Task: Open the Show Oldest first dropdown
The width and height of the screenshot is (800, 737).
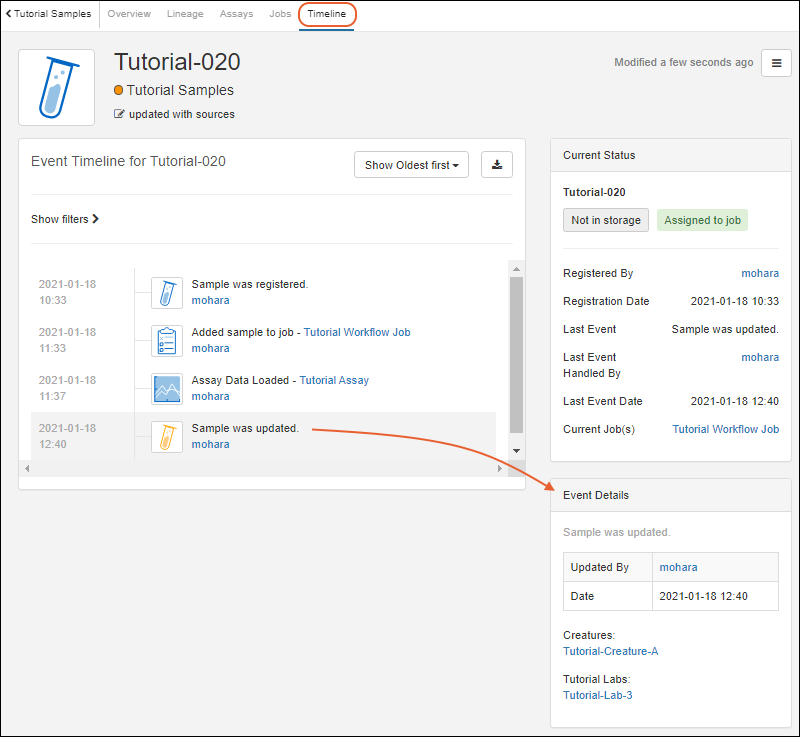Action: (411, 165)
